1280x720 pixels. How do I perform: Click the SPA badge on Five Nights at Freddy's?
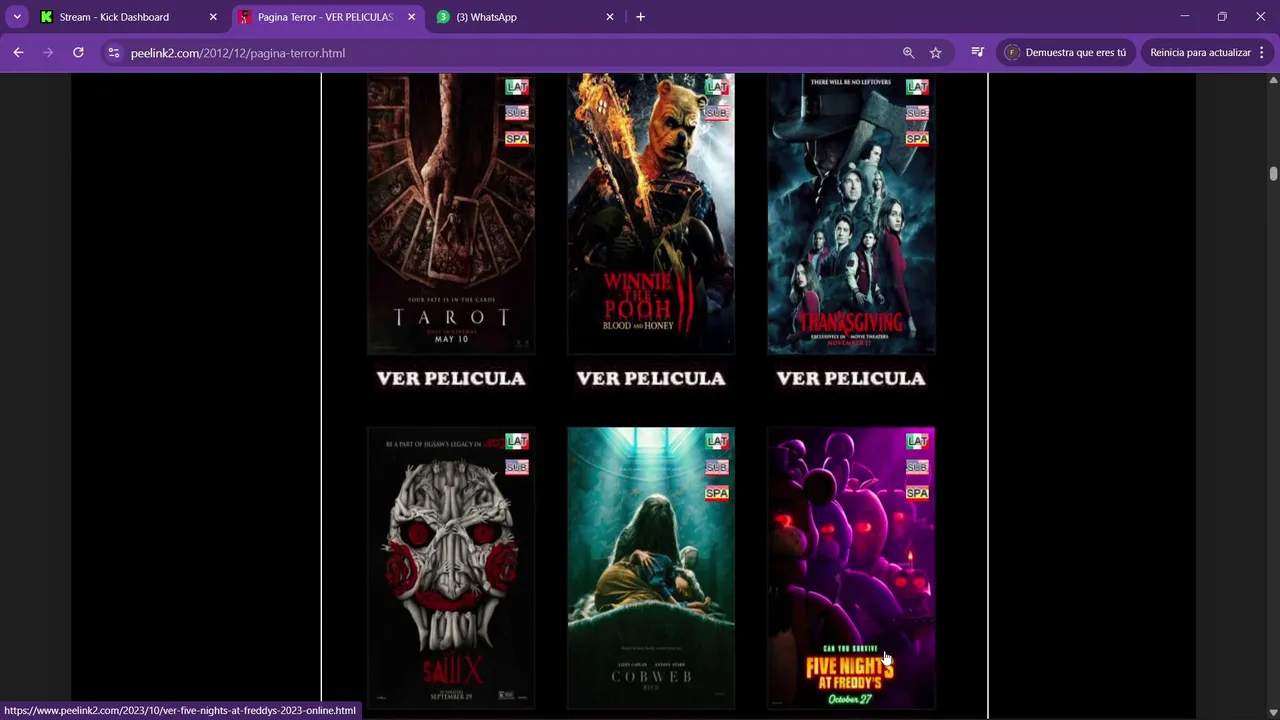click(x=917, y=493)
